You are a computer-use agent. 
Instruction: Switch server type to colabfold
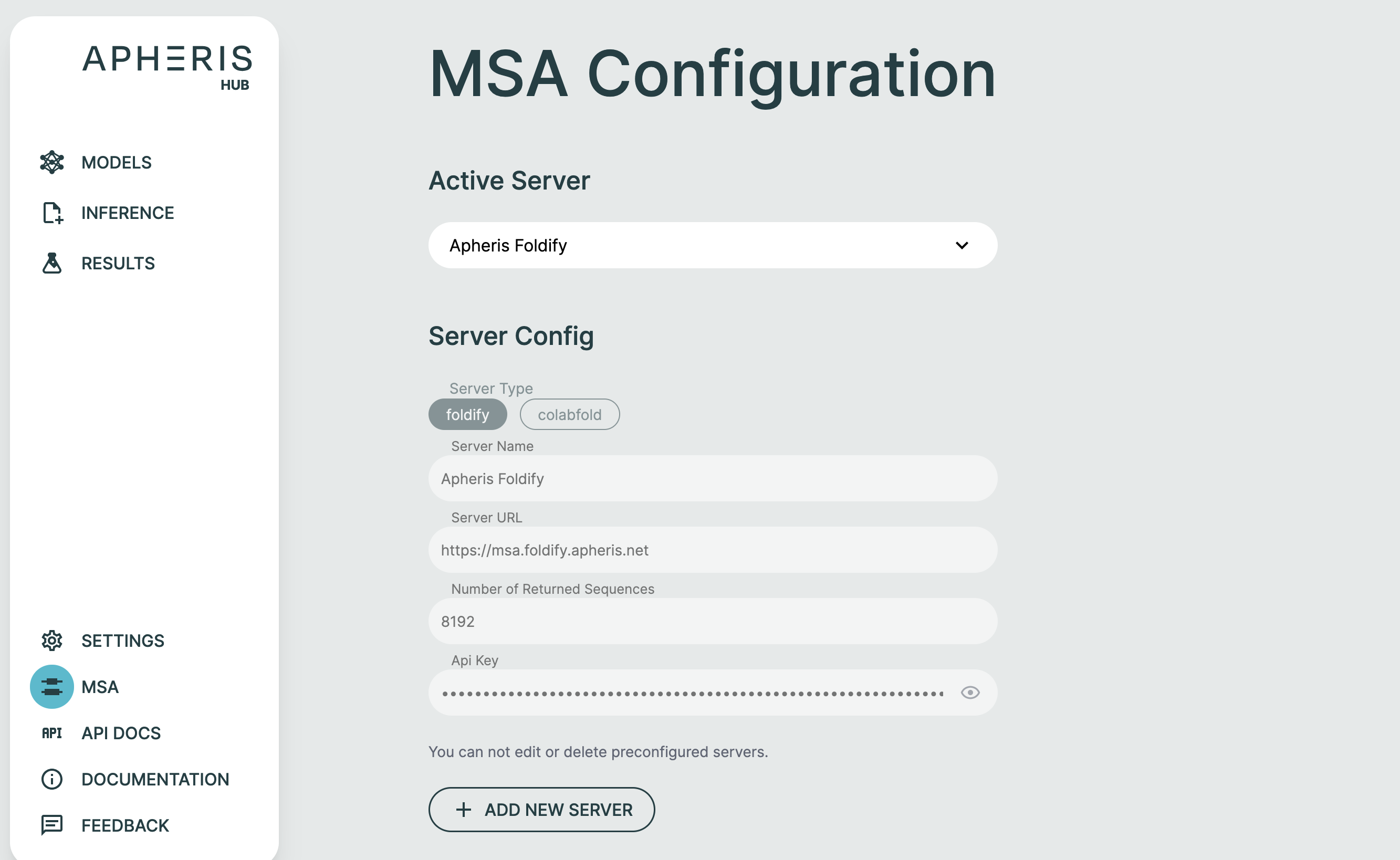[569, 414]
